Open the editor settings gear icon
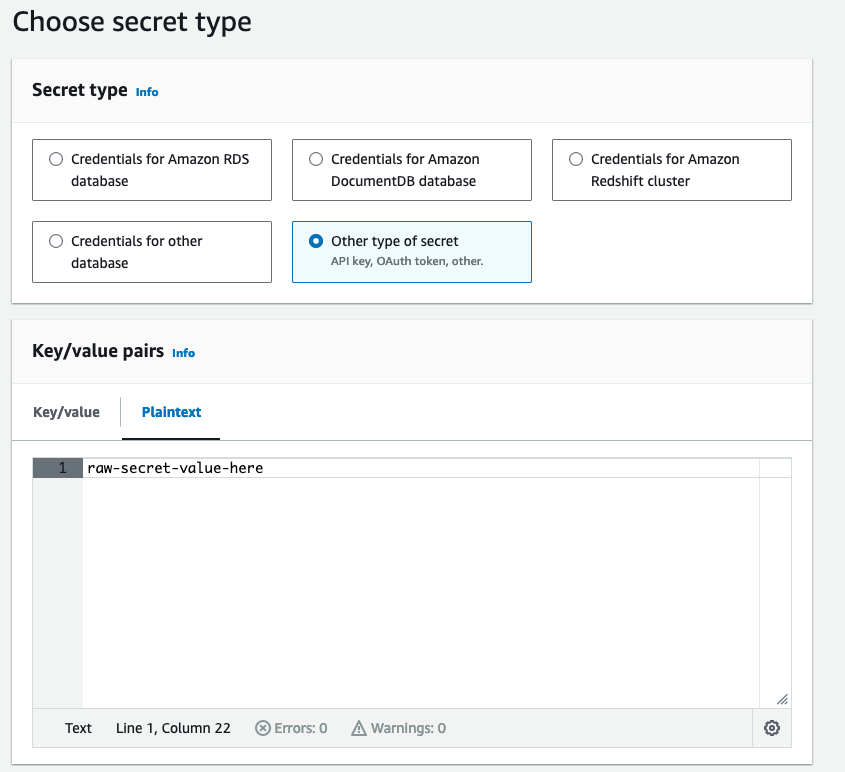845x772 pixels. point(771,728)
